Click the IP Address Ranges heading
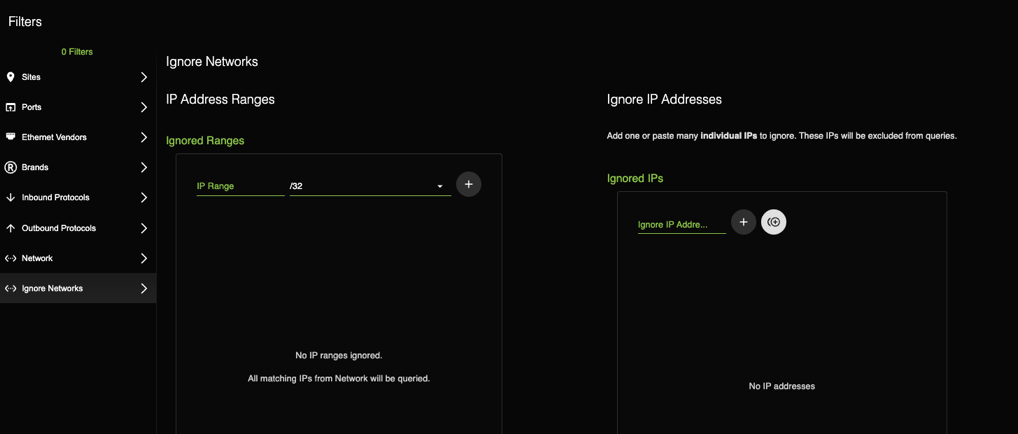 [x=221, y=99]
